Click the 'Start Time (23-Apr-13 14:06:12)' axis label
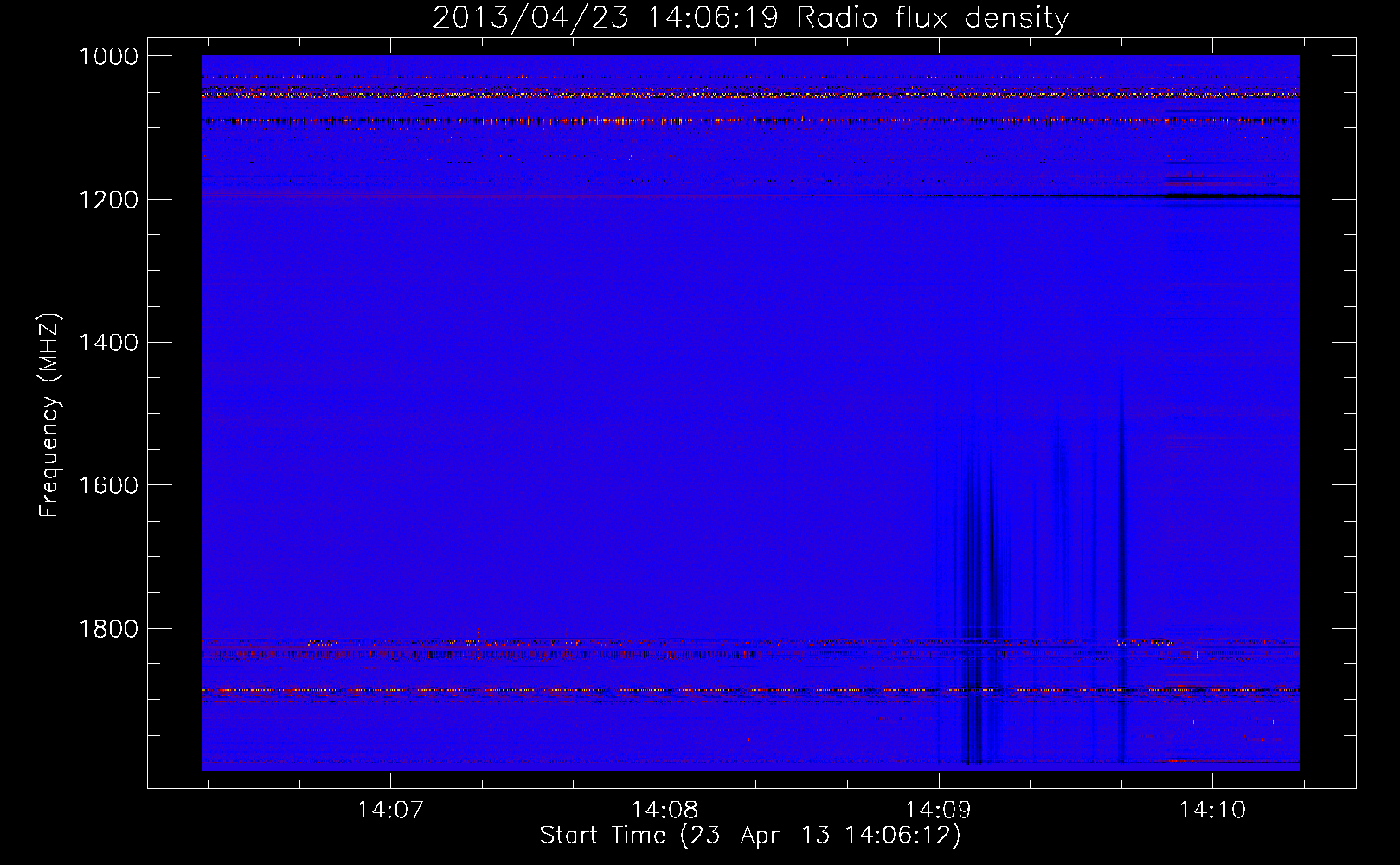Screen dimensions: 1400x865 750,836
